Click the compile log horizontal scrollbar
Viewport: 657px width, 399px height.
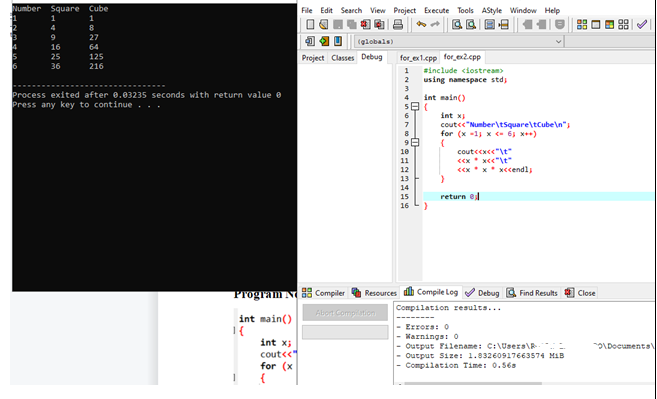[x=473, y=383]
